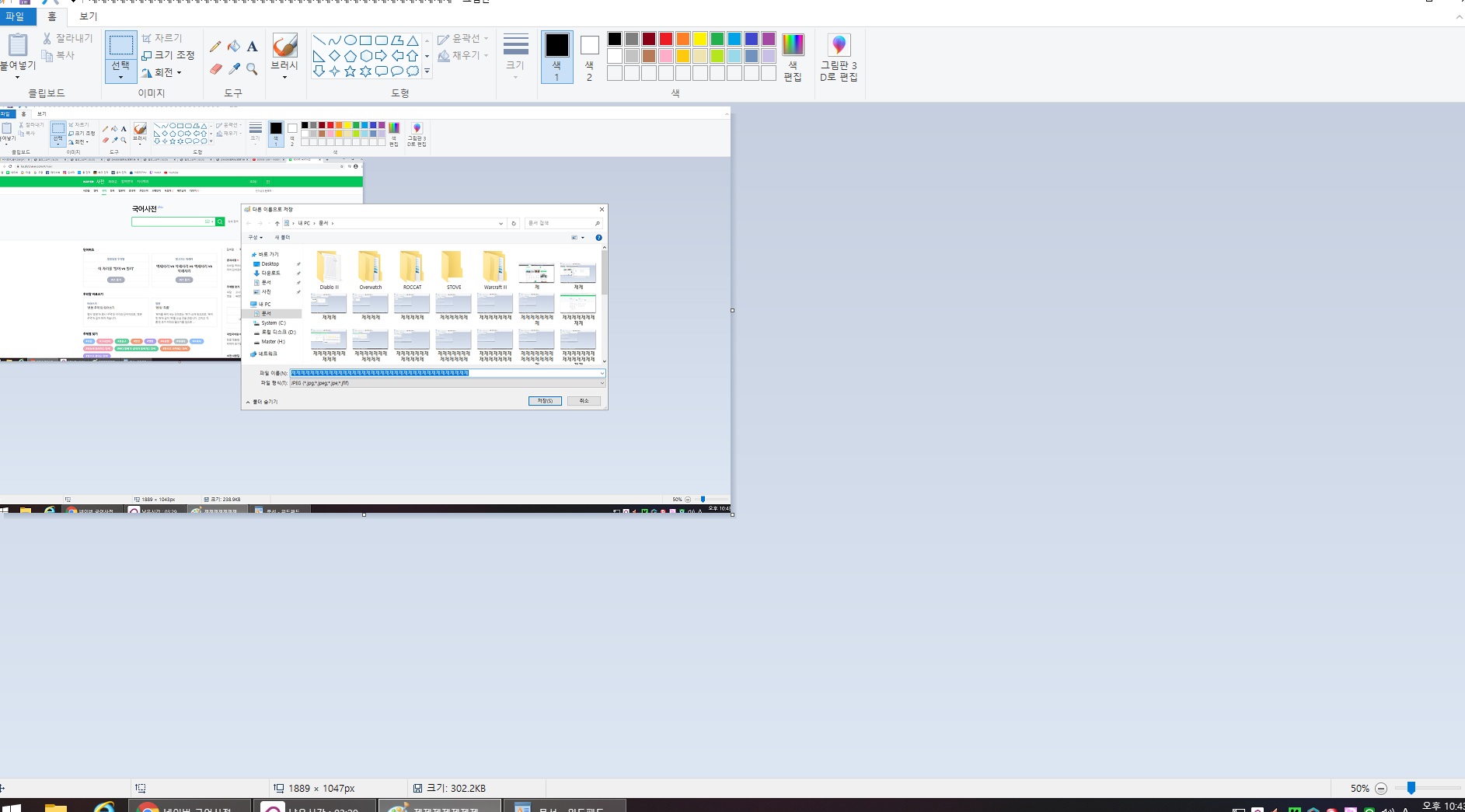This screenshot has height=812, width=1465.
Task: Choose the Diamond shape
Action: pyautogui.click(x=335, y=56)
